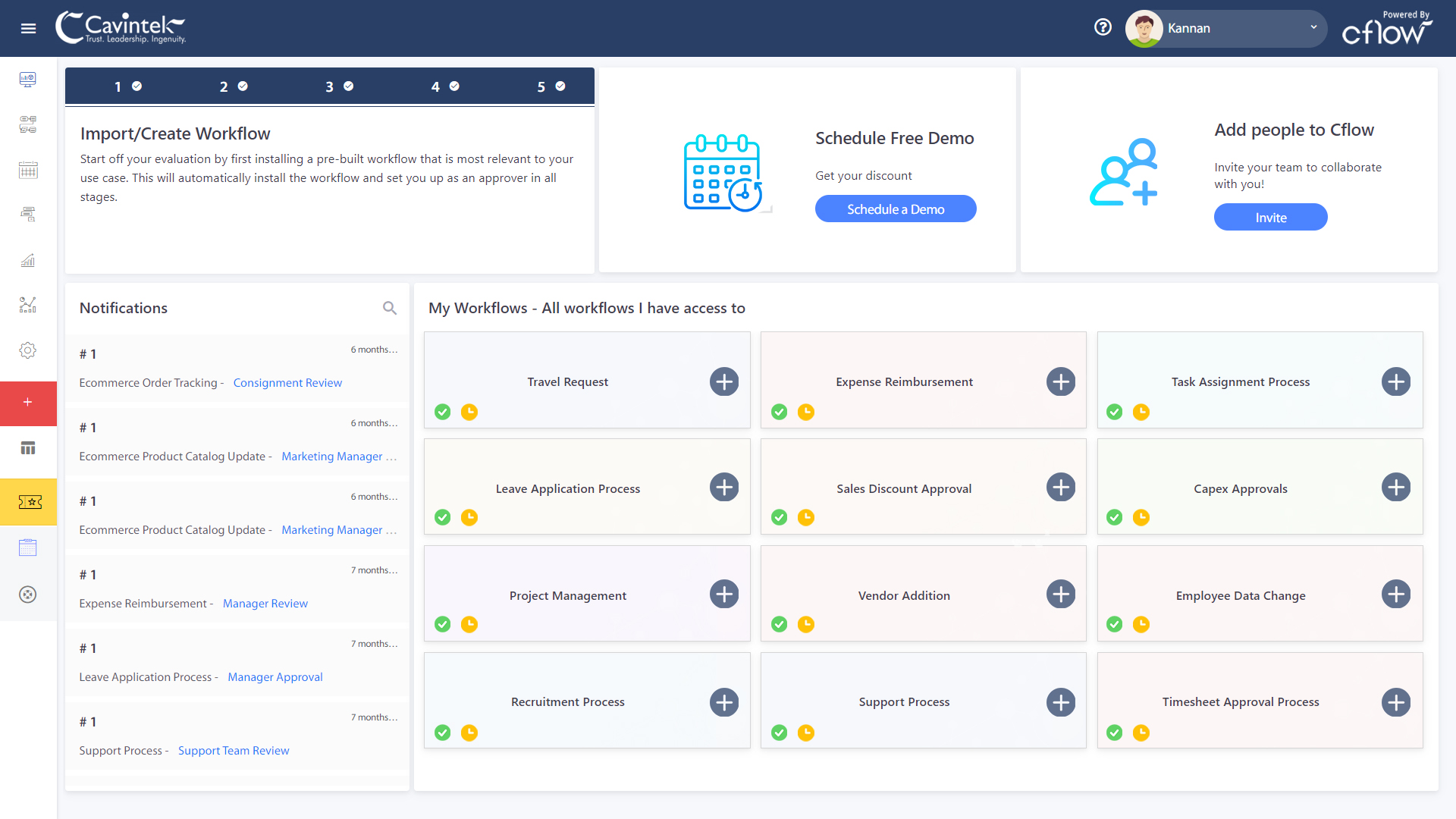Screen dimensions: 1456x819
Task: Add a new Sales Discount Approval request
Action: 1061,487
